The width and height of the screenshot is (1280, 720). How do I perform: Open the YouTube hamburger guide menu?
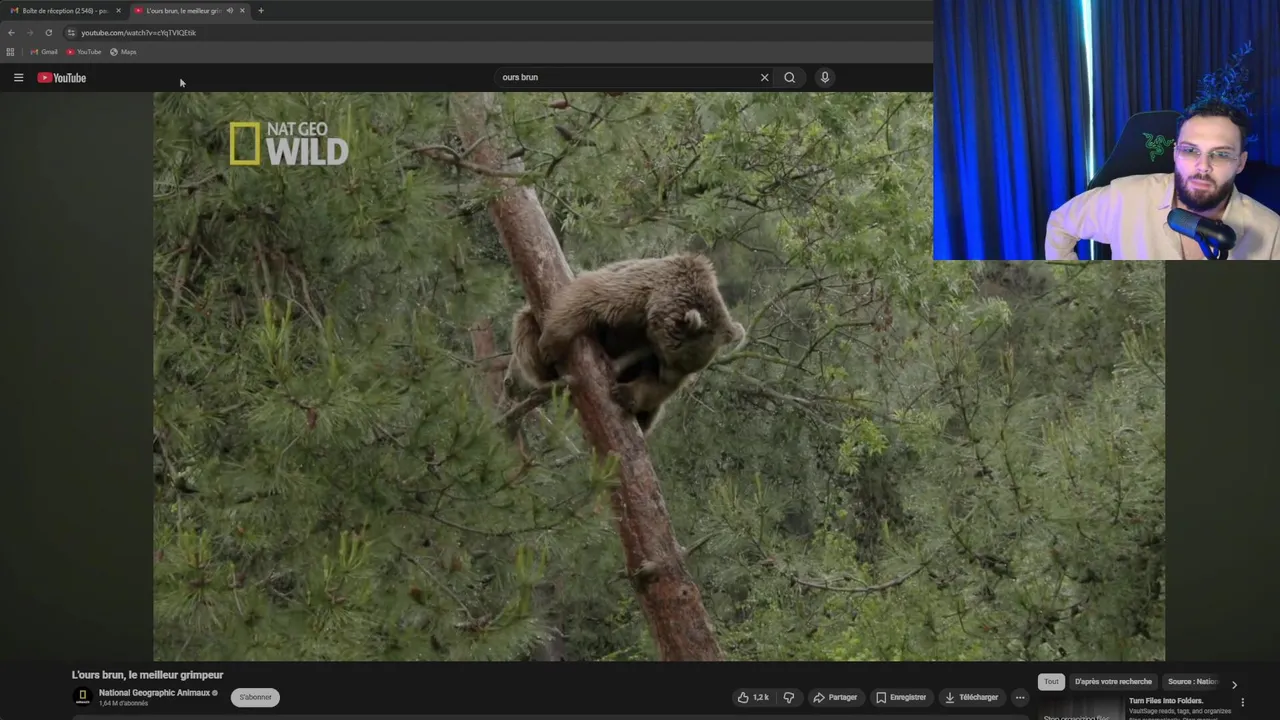pyautogui.click(x=18, y=78)
